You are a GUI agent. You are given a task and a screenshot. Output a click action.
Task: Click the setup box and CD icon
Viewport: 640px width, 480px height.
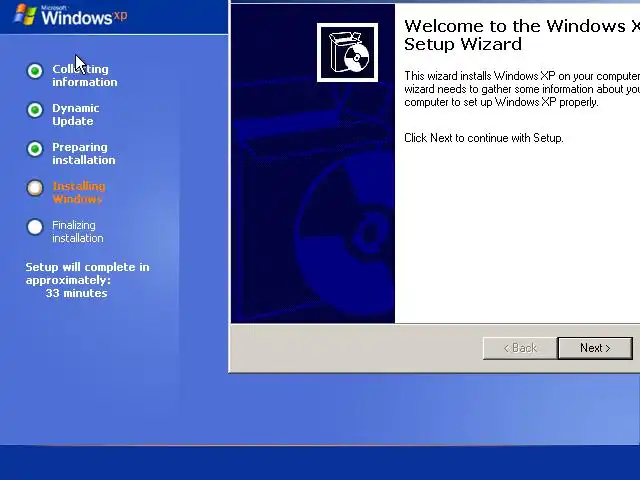pyautogui.click(x=347, y=53)
